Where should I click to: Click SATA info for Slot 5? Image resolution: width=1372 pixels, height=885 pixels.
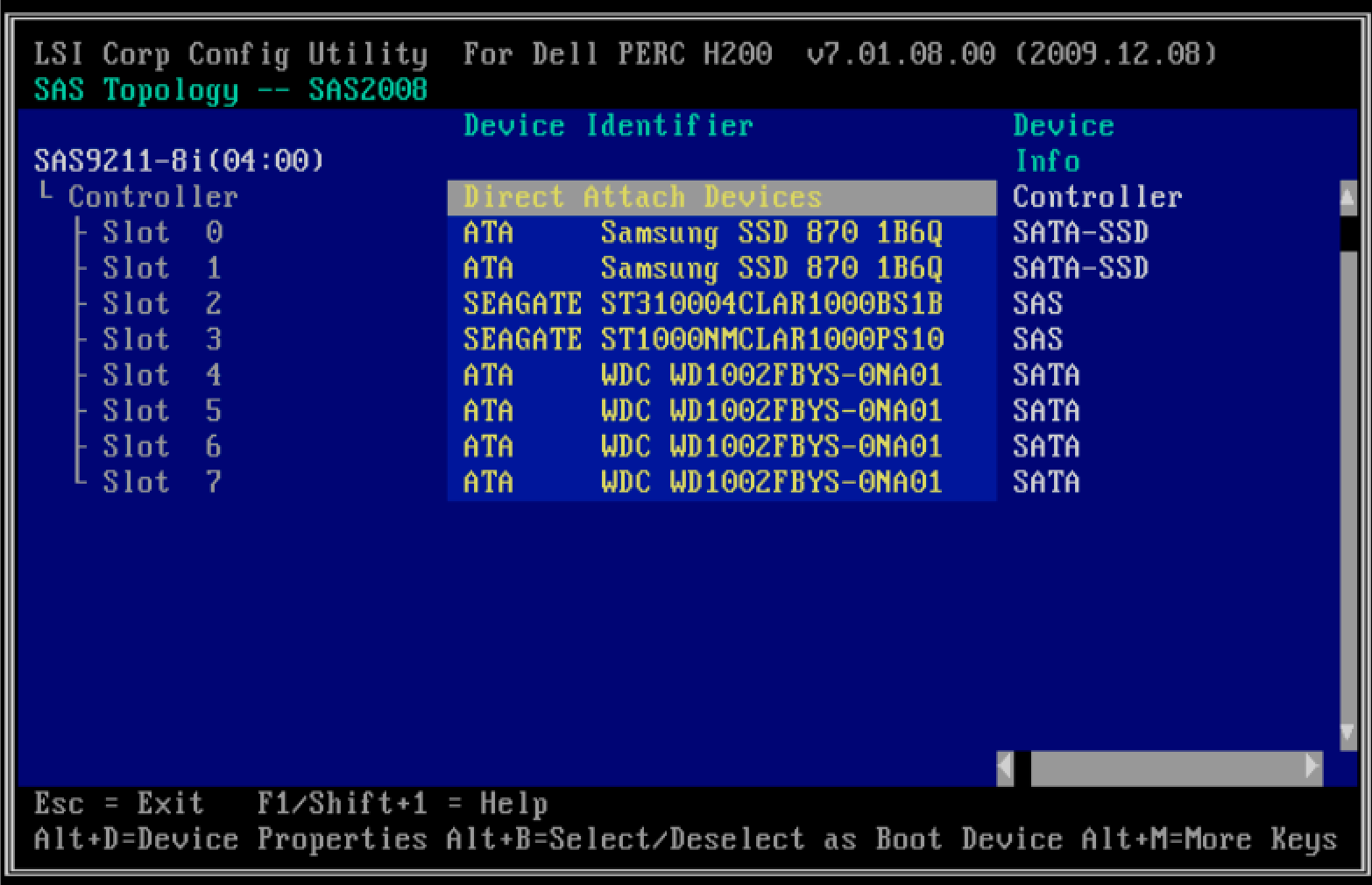click(x=1047, y=411)
